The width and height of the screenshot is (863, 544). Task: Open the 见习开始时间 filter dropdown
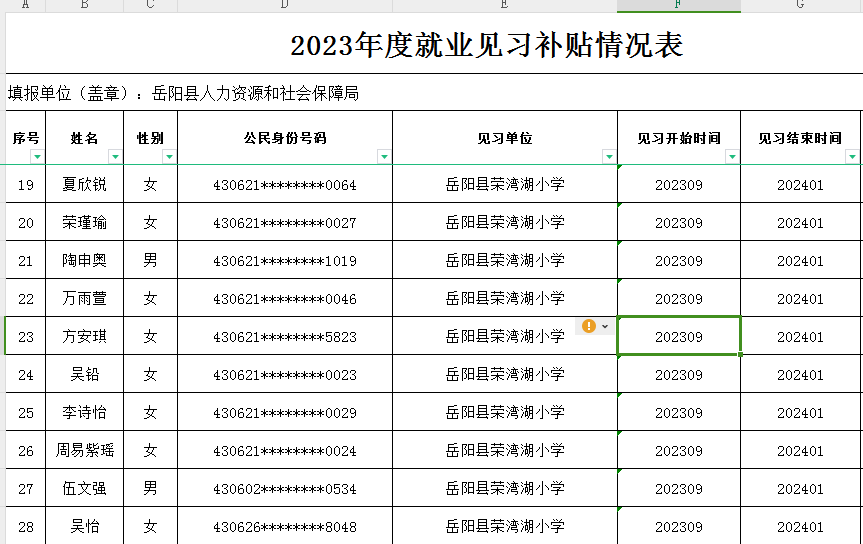coord(732,157)
